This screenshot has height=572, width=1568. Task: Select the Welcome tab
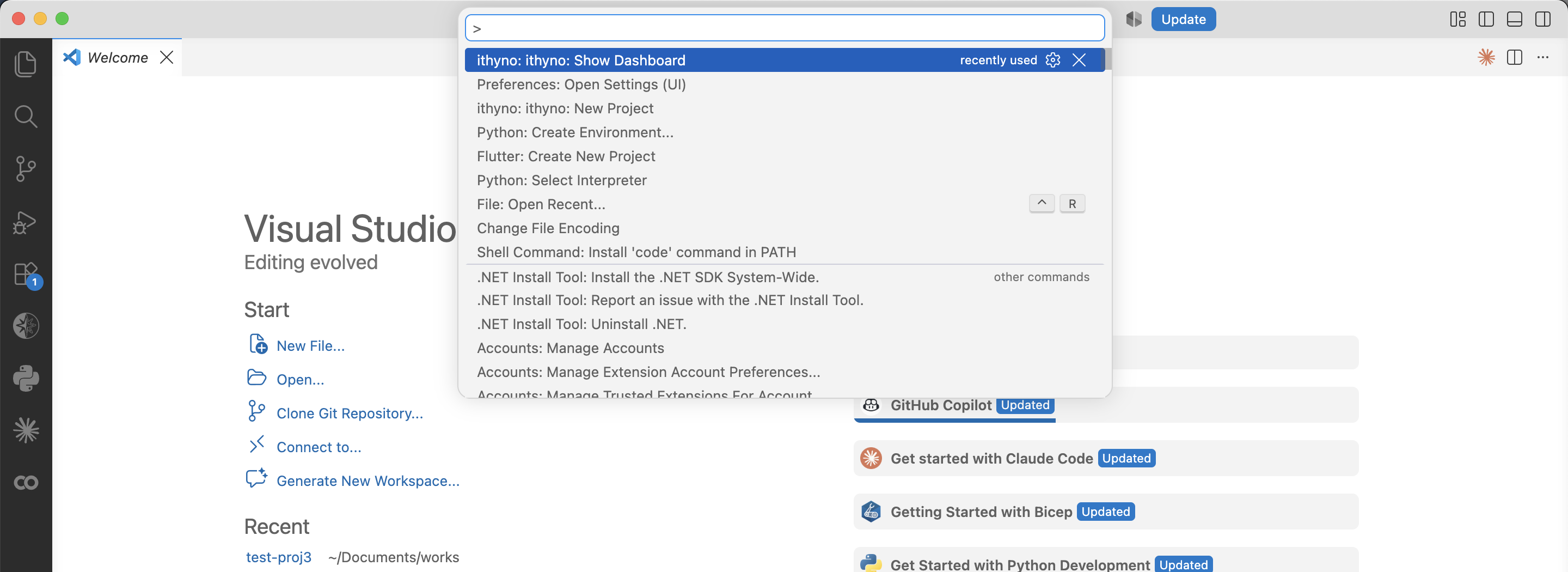[x=118, y=57]
